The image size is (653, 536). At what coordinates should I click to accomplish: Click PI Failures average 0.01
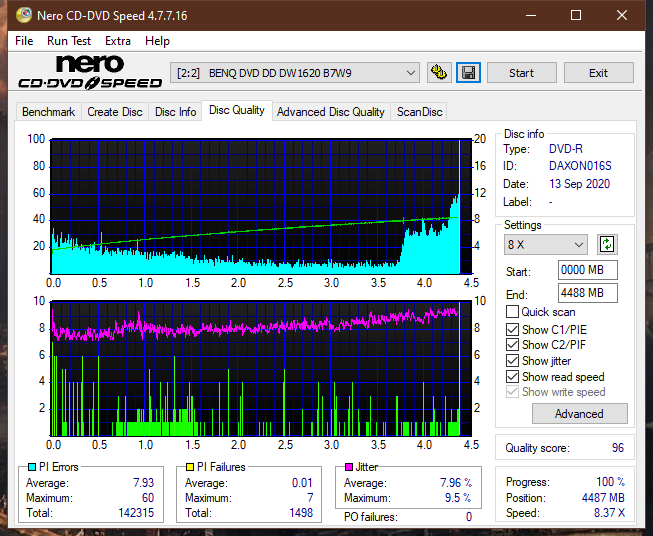[302, 482]
